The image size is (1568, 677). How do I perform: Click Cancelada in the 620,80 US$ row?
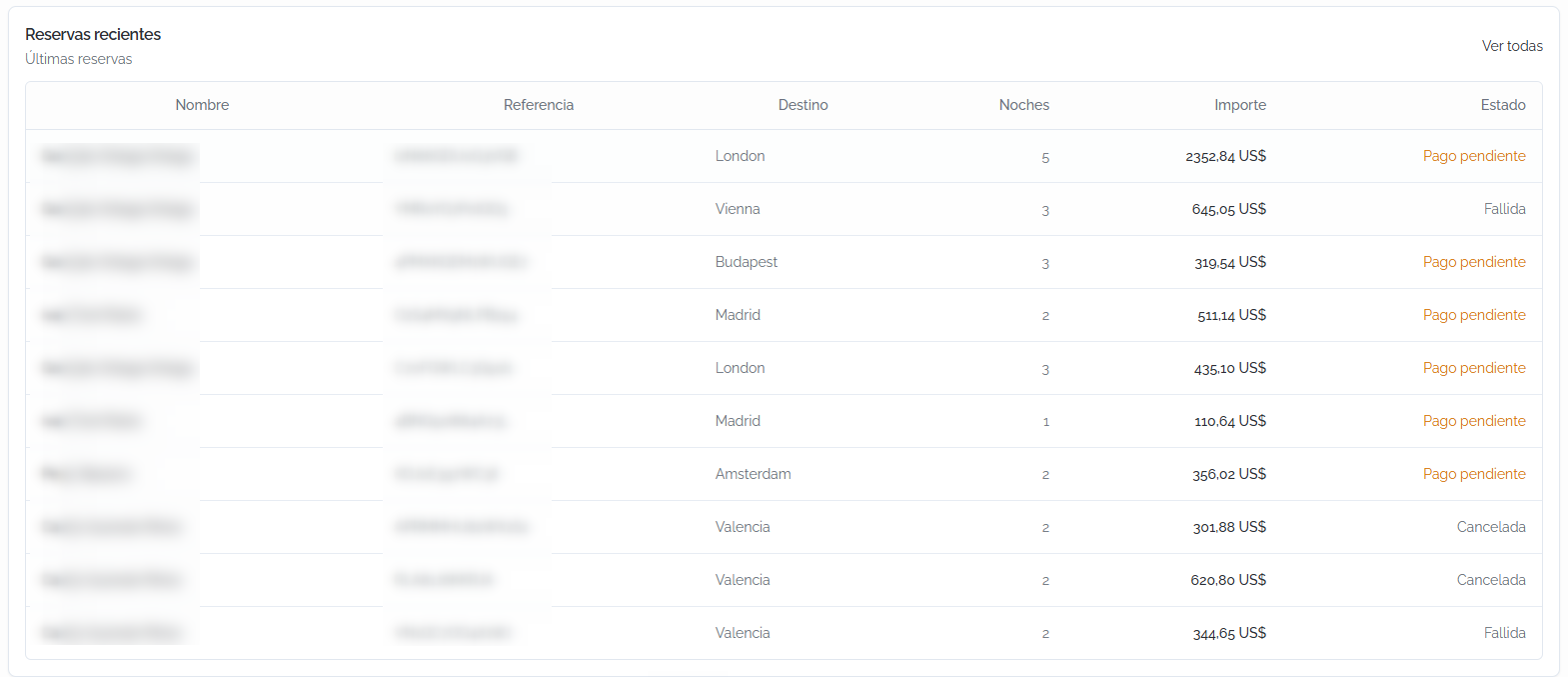[x=1491, y=580]
